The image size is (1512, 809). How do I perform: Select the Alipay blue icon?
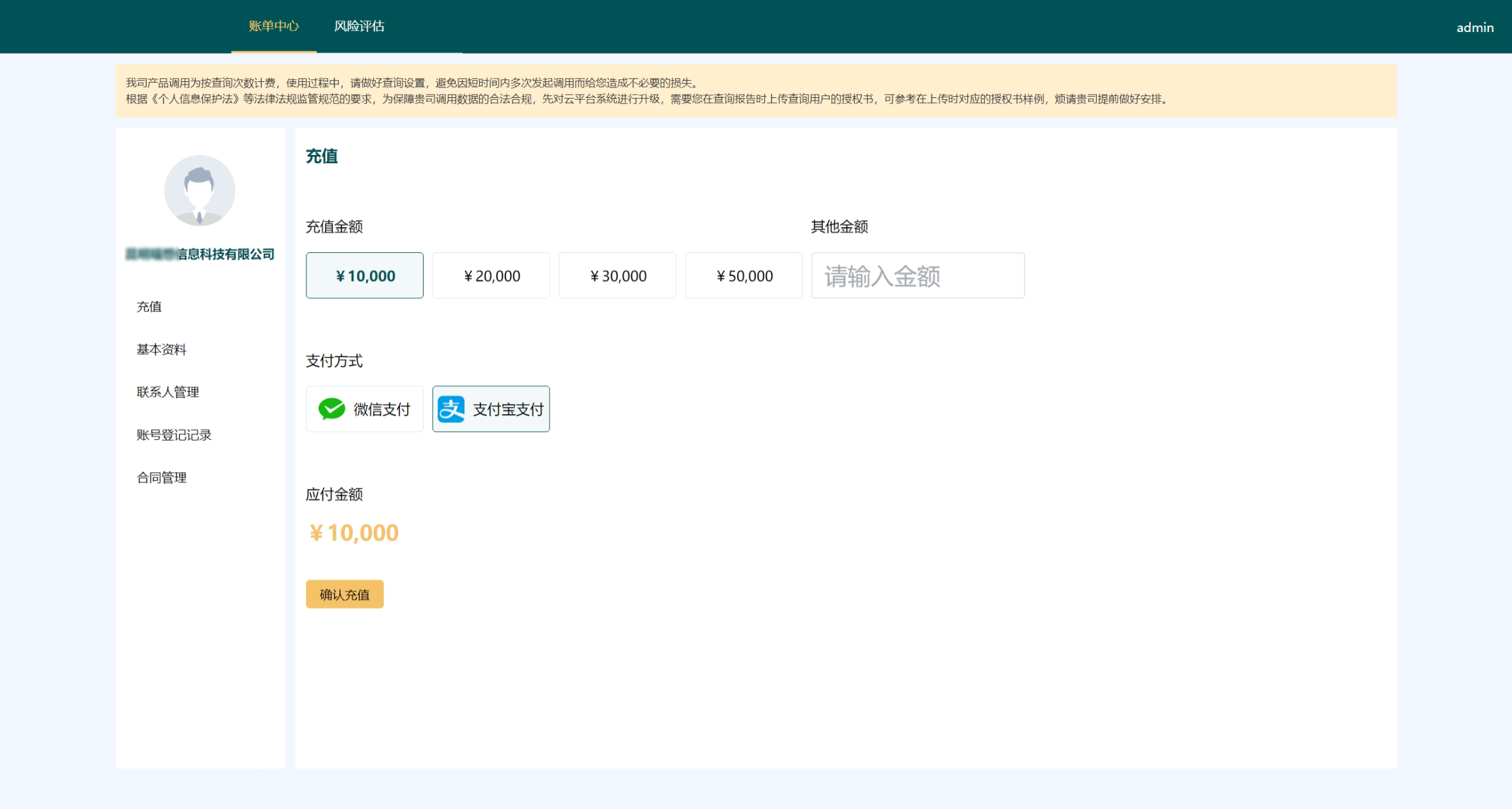452,409
